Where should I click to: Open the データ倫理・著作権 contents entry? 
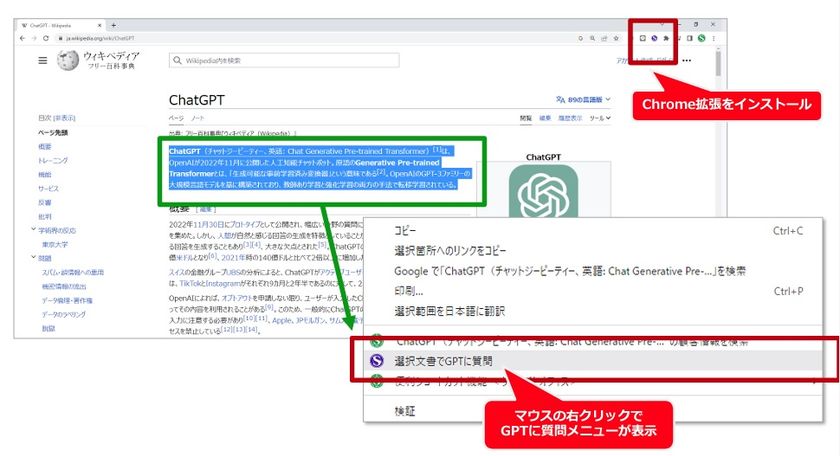pyautogui.click(x=68, y=300)
